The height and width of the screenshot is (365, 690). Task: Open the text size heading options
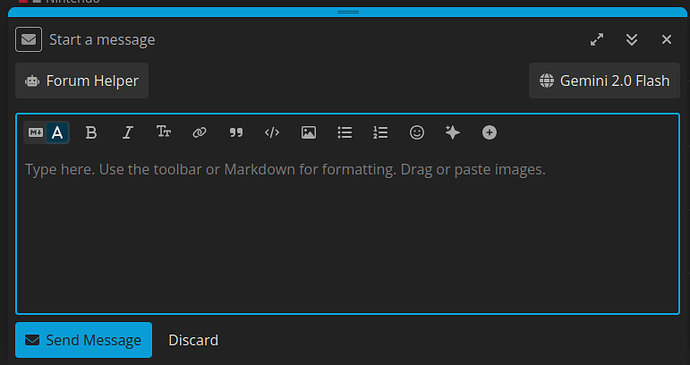[x=164, y=133]
